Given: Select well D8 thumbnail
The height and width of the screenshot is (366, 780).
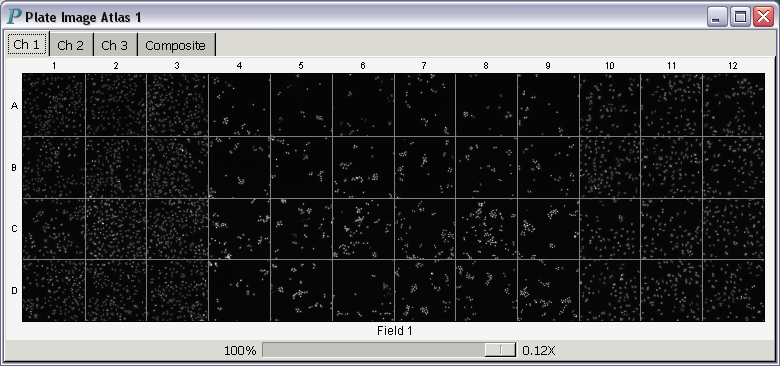Looking at the screenshot, I should point(487,290).
